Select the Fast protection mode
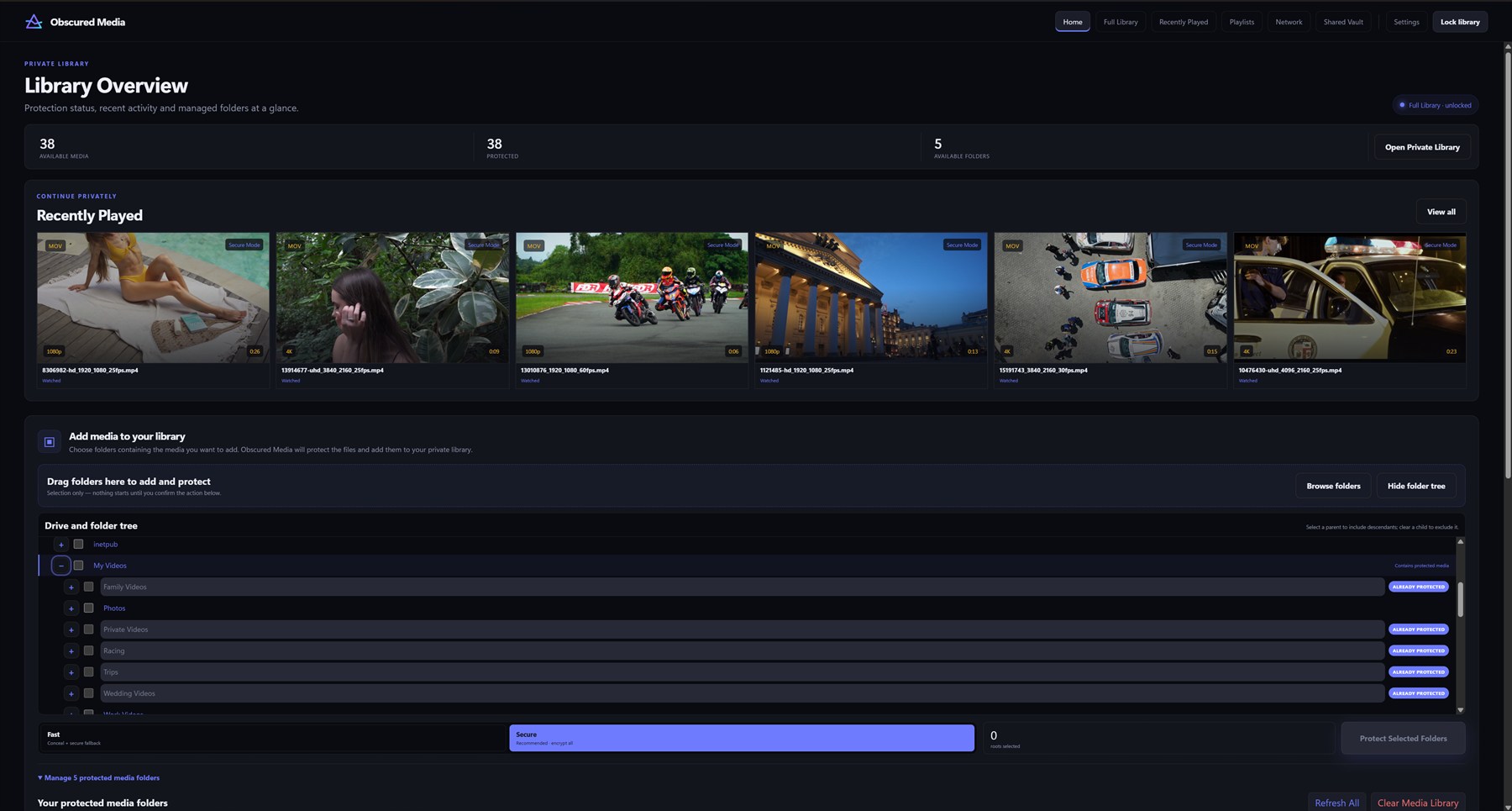 click(x=273, y=738)
